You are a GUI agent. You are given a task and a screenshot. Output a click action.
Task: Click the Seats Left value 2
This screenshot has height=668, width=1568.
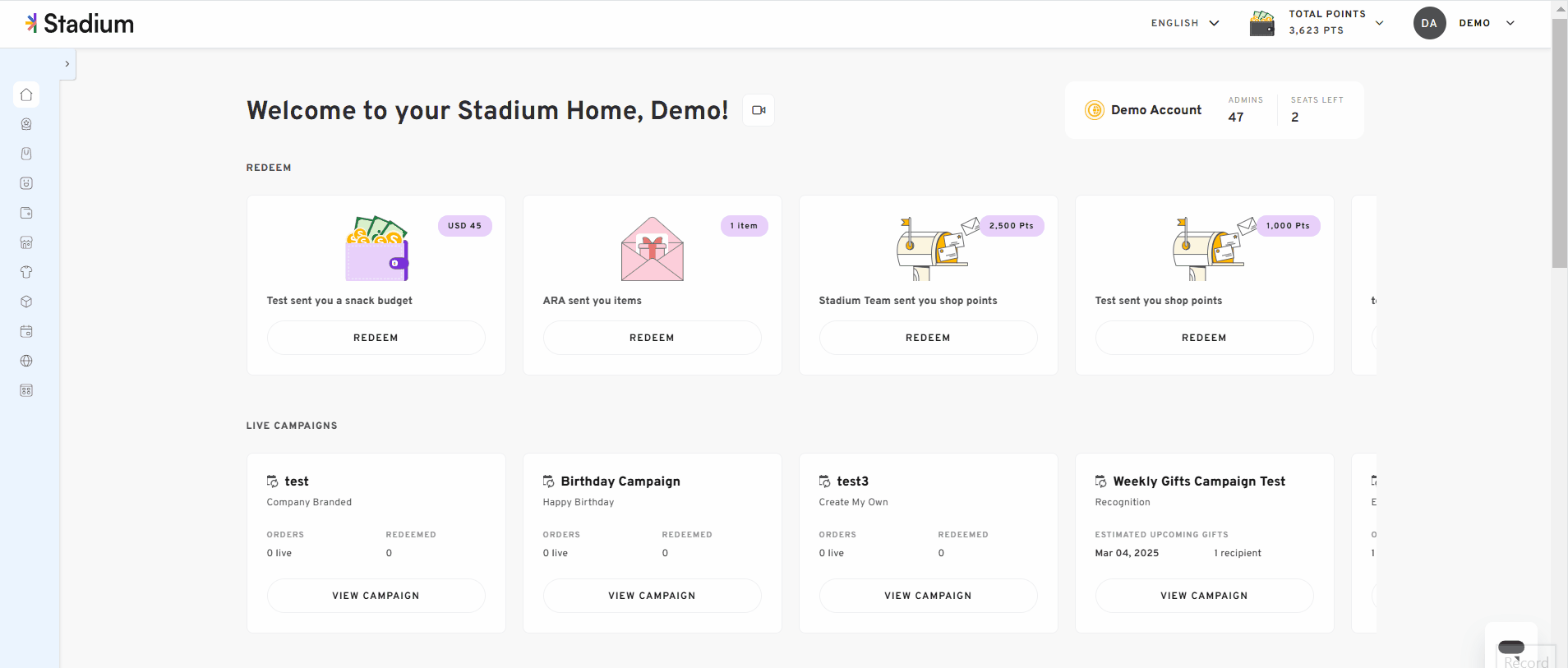(x=1295, y=117)
